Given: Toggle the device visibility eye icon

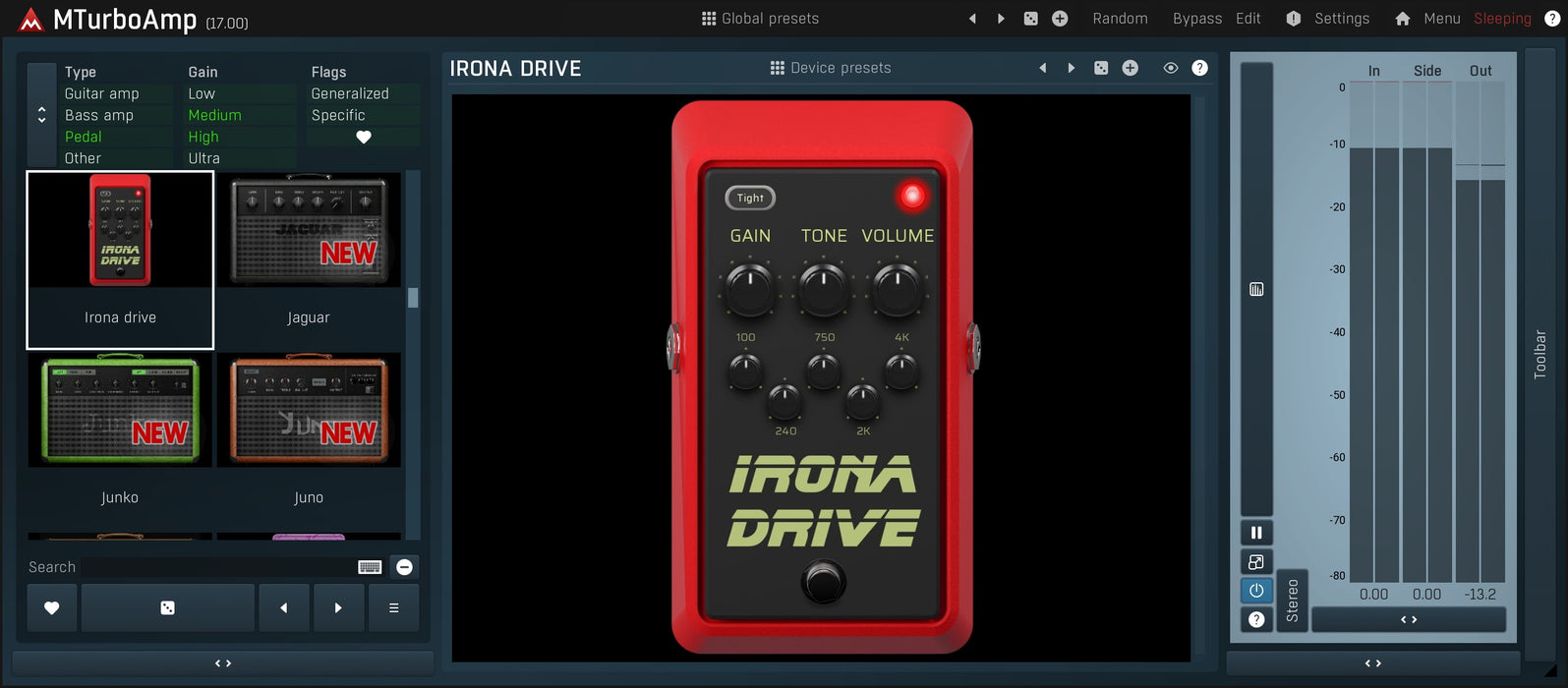Looking at the screenshot, I should (1170, 68).
